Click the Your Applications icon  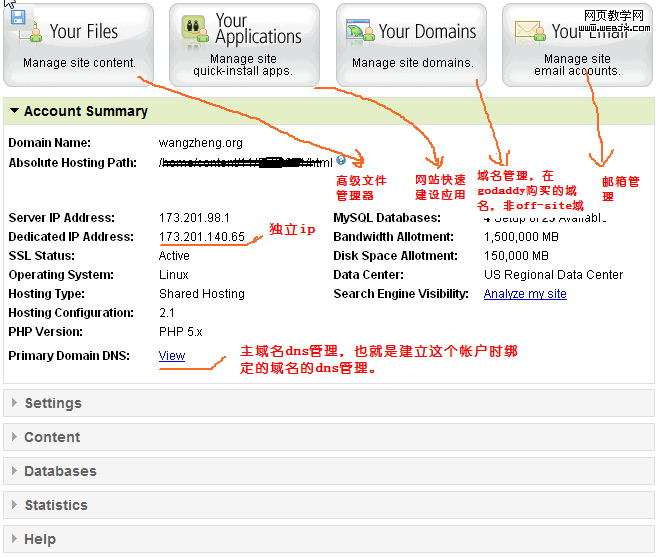[x=195, y=30]
